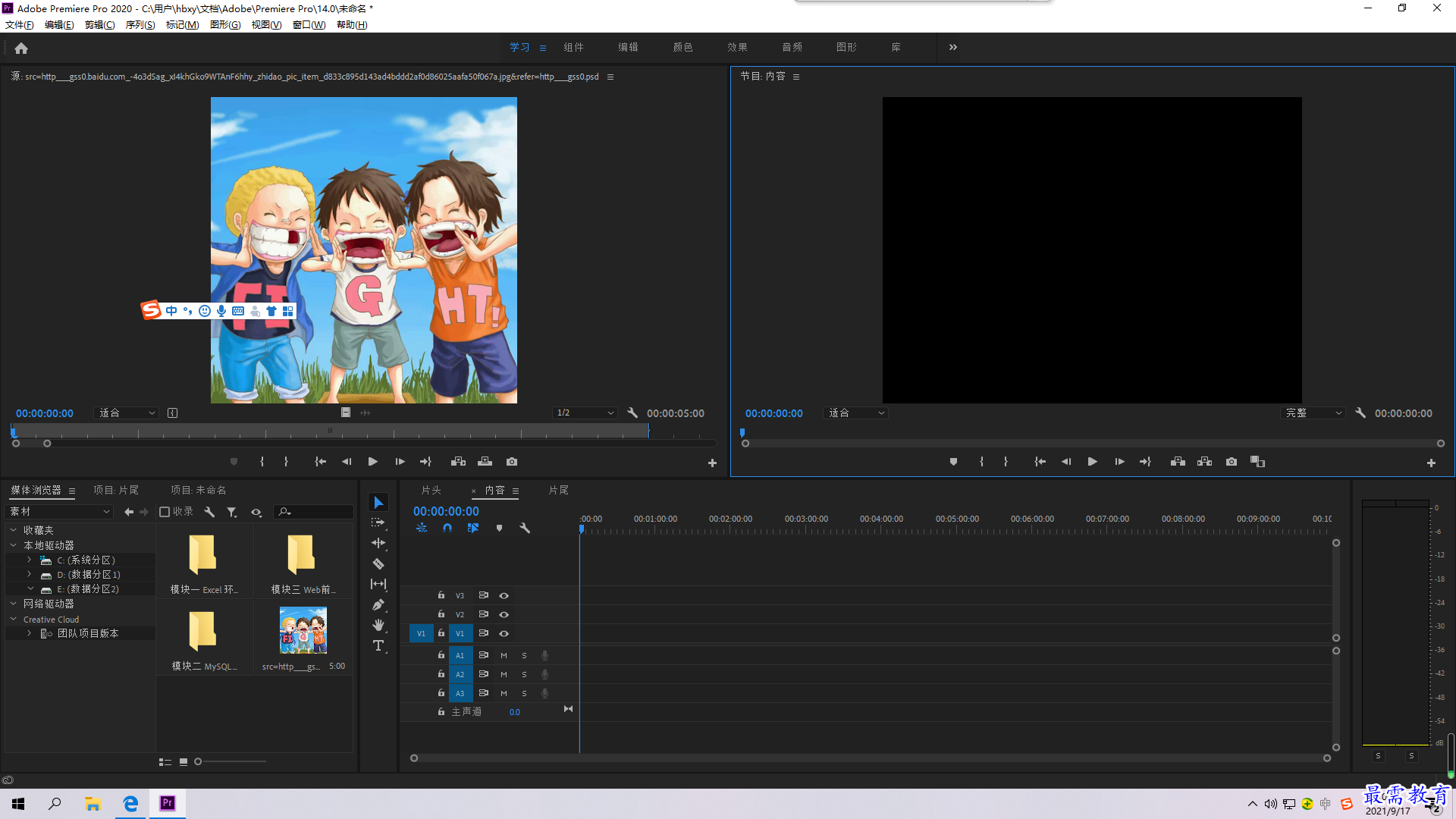Open 片尾 sequence tab
1456x819 pixels.
click(559, 491)
